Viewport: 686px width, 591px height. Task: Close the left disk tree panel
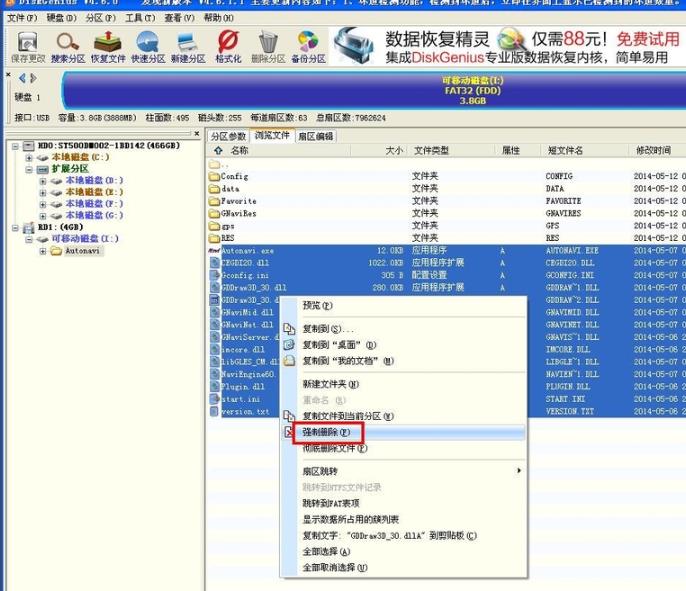(197, 133)
